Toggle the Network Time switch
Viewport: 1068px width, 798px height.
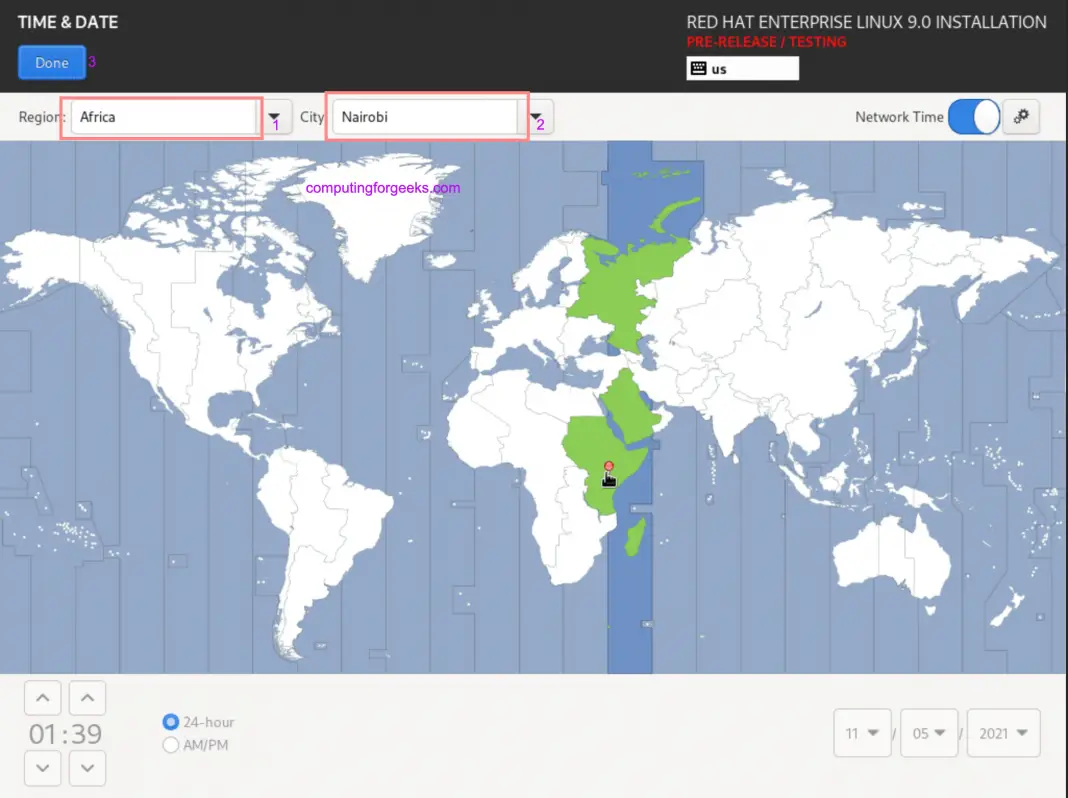click(973, 117)
